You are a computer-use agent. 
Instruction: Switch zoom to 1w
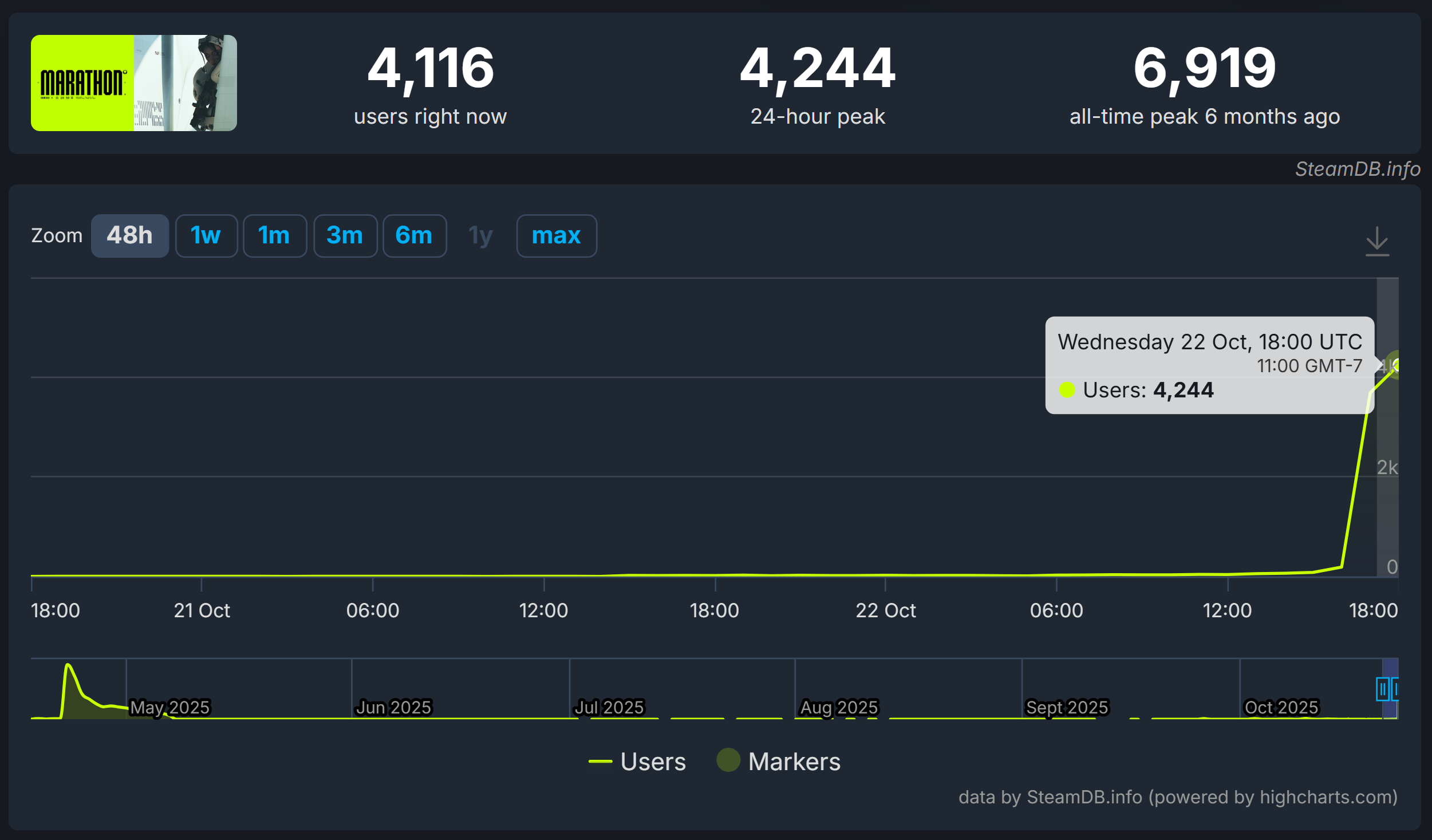(x=206, y=236)
